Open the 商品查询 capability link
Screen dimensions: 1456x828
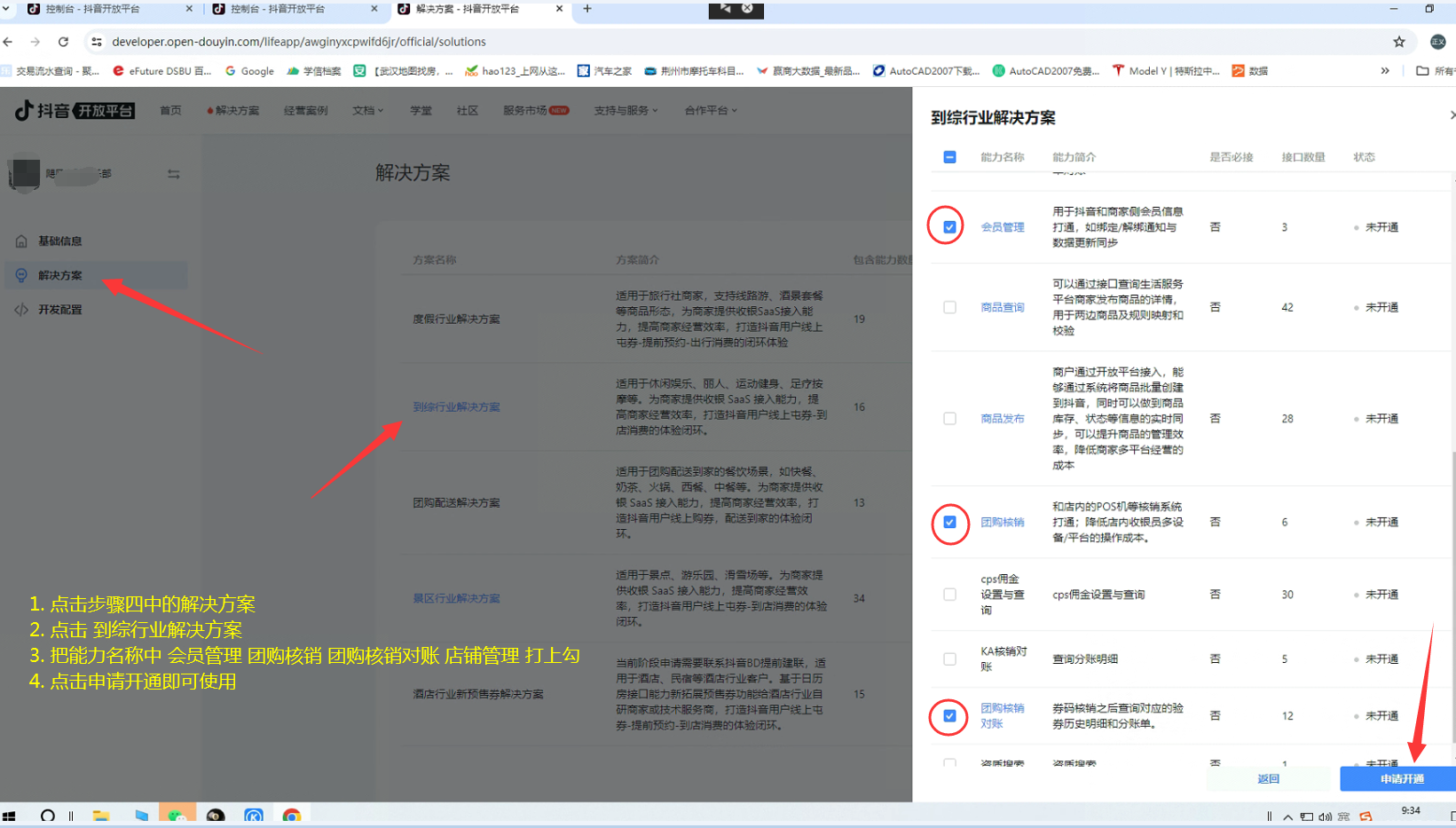tap(1003, 307)
